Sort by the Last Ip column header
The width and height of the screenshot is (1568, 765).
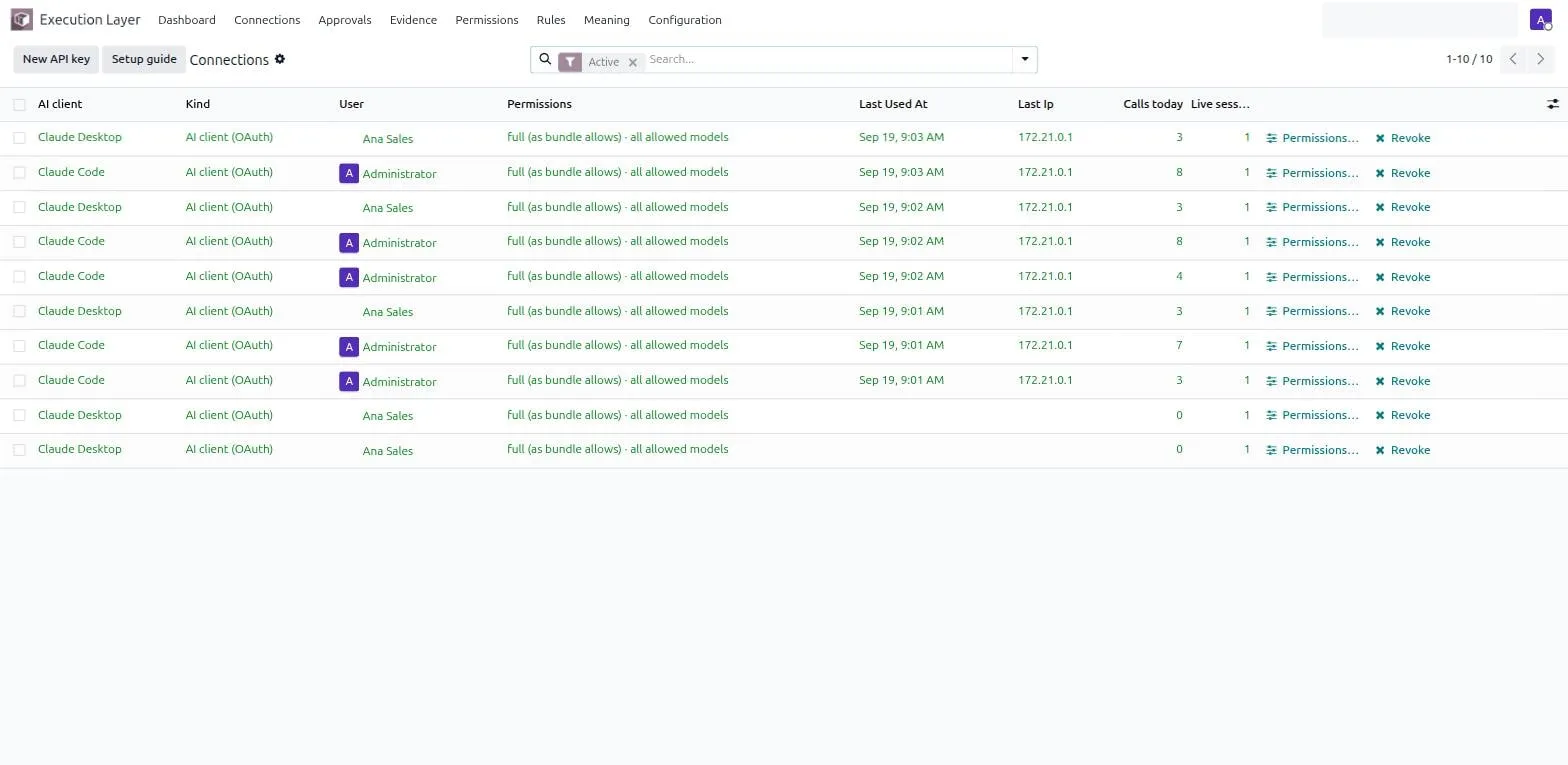pyautogui.click(x=1035, y=104)
